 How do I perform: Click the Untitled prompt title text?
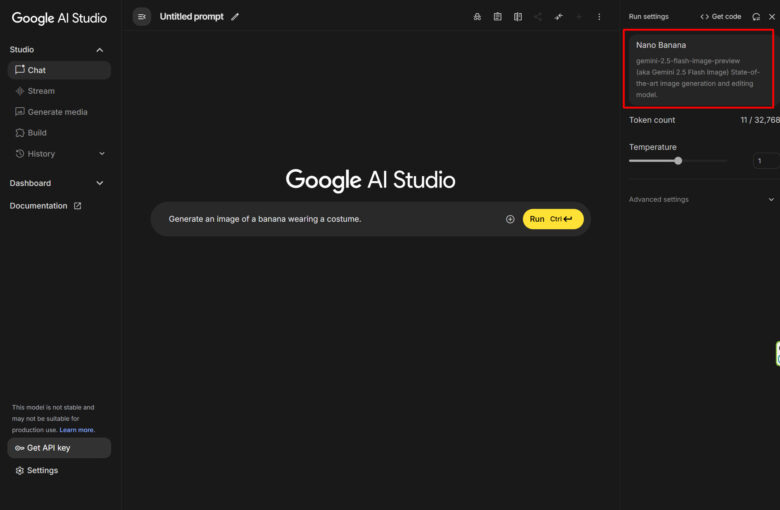tap(192, 17)
